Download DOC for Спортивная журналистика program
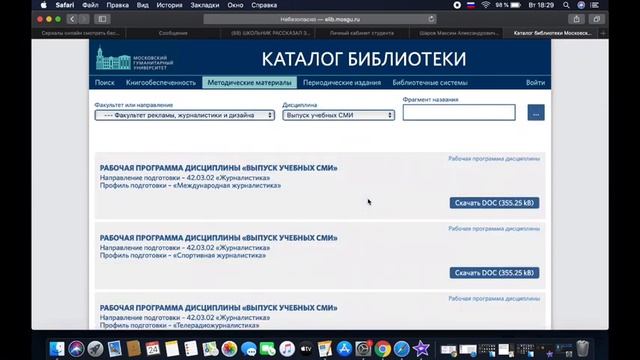The image size is (640, 360). (x=494, y=273)
